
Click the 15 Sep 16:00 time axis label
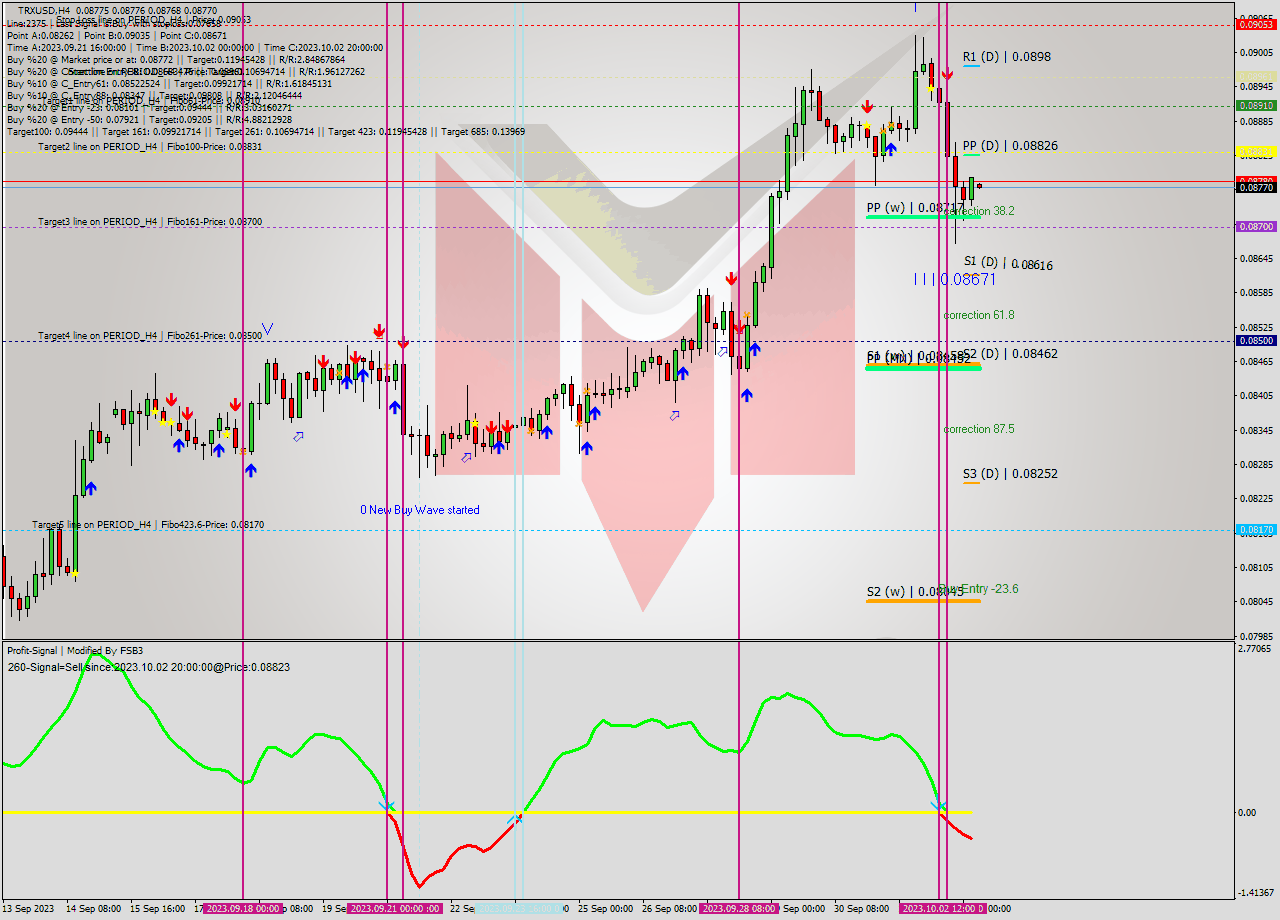tap(158, 909)
